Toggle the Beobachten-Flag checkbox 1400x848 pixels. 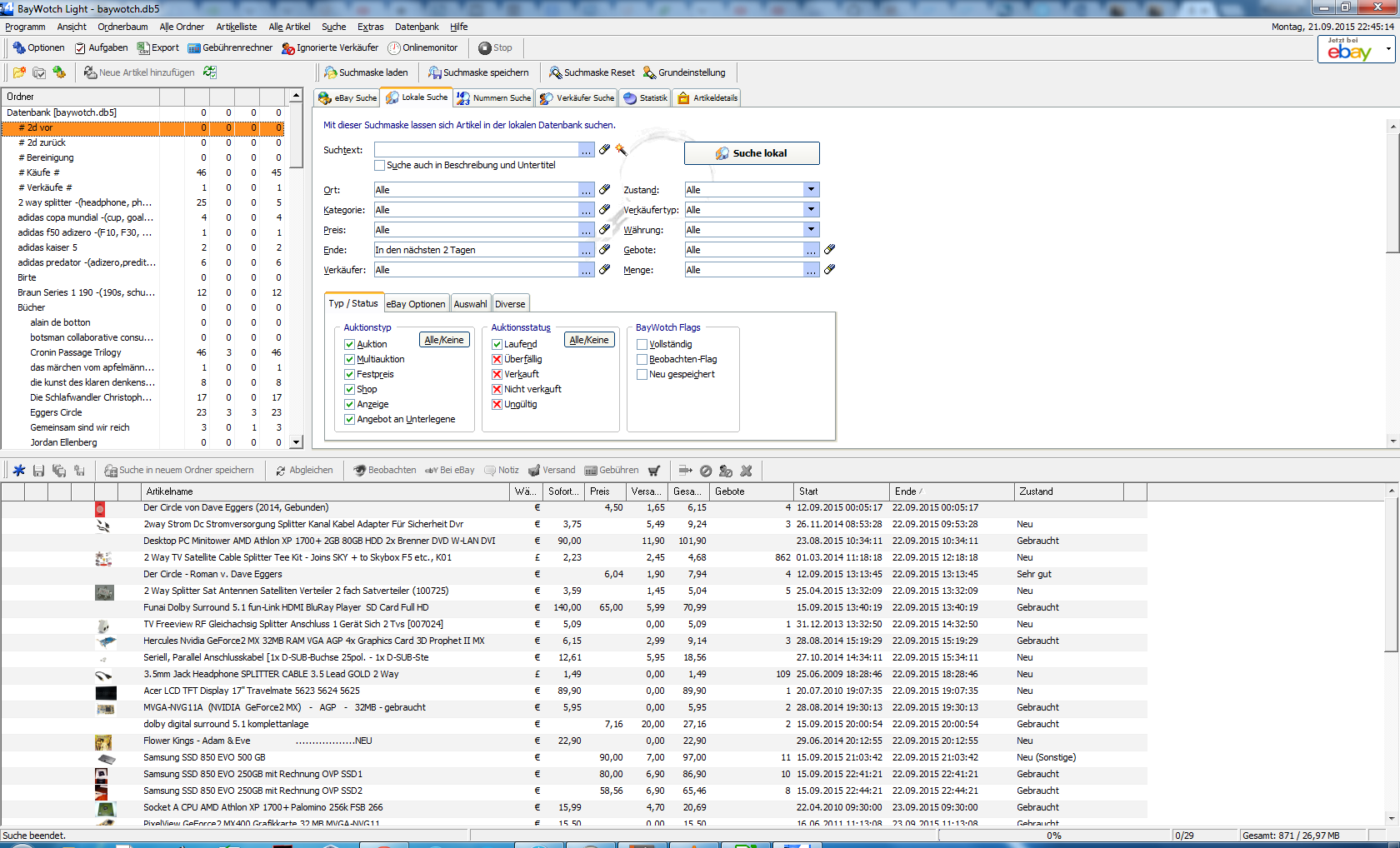[x=642, y=360]
